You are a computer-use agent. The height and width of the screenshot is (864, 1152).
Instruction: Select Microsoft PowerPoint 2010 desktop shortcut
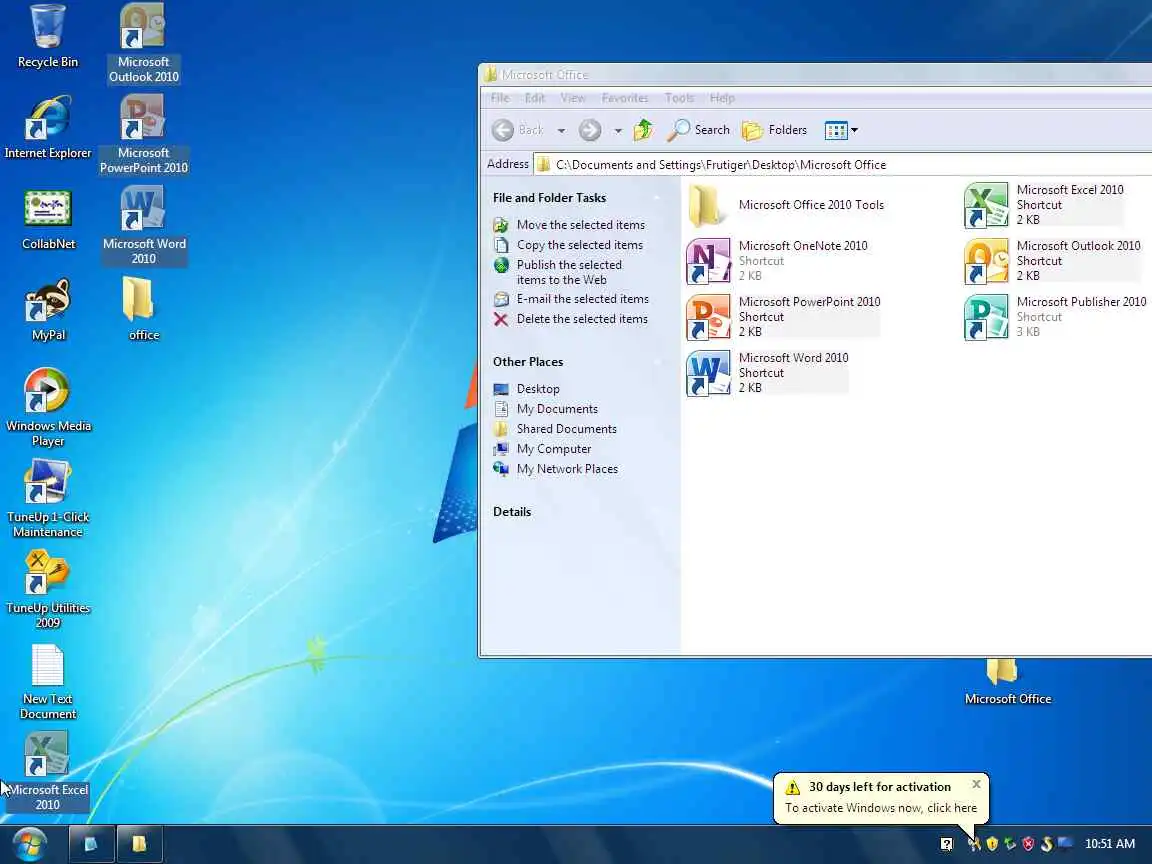(143, 134)
